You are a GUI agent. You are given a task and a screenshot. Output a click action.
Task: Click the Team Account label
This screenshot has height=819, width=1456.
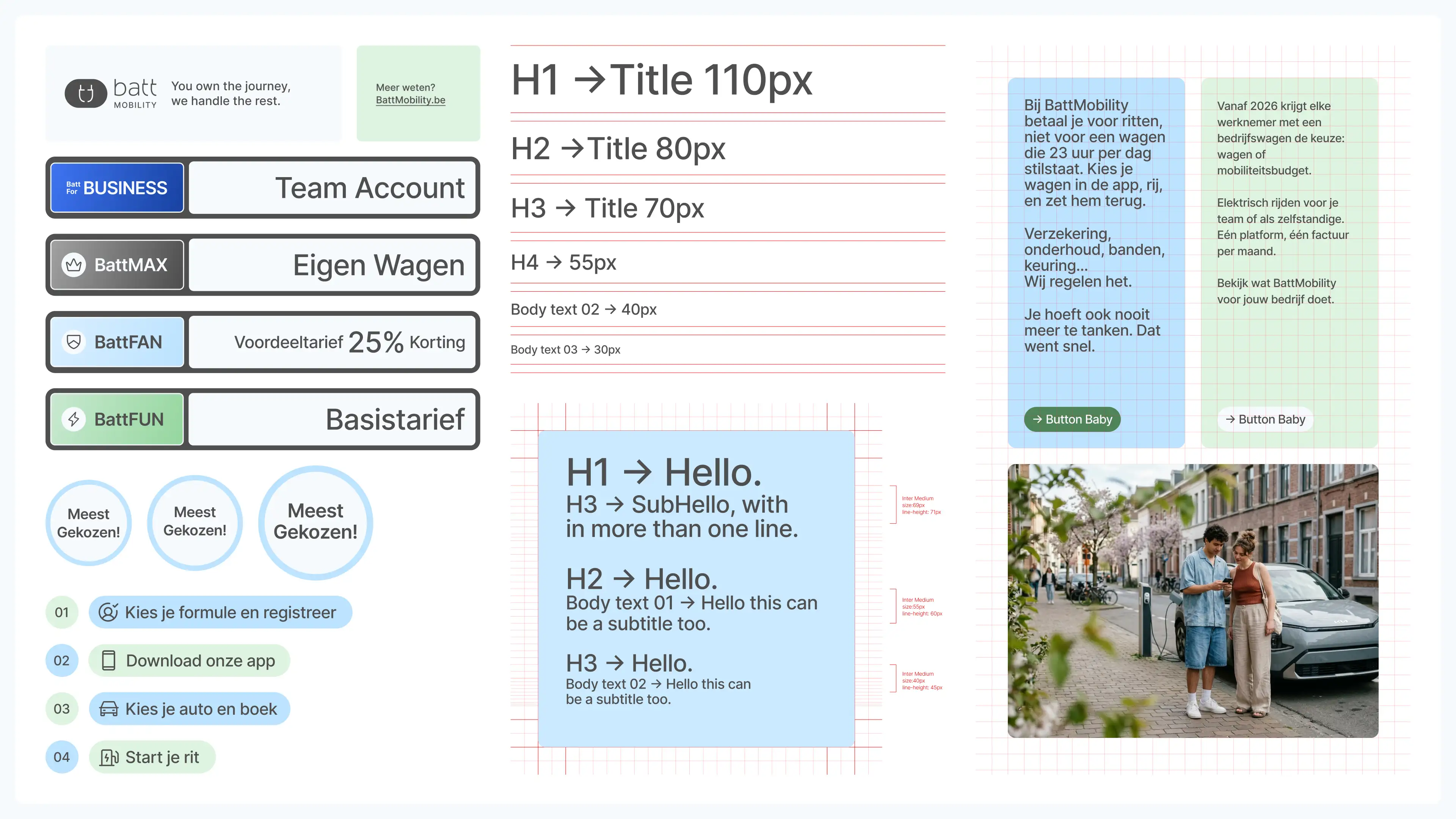coord(370,188)
